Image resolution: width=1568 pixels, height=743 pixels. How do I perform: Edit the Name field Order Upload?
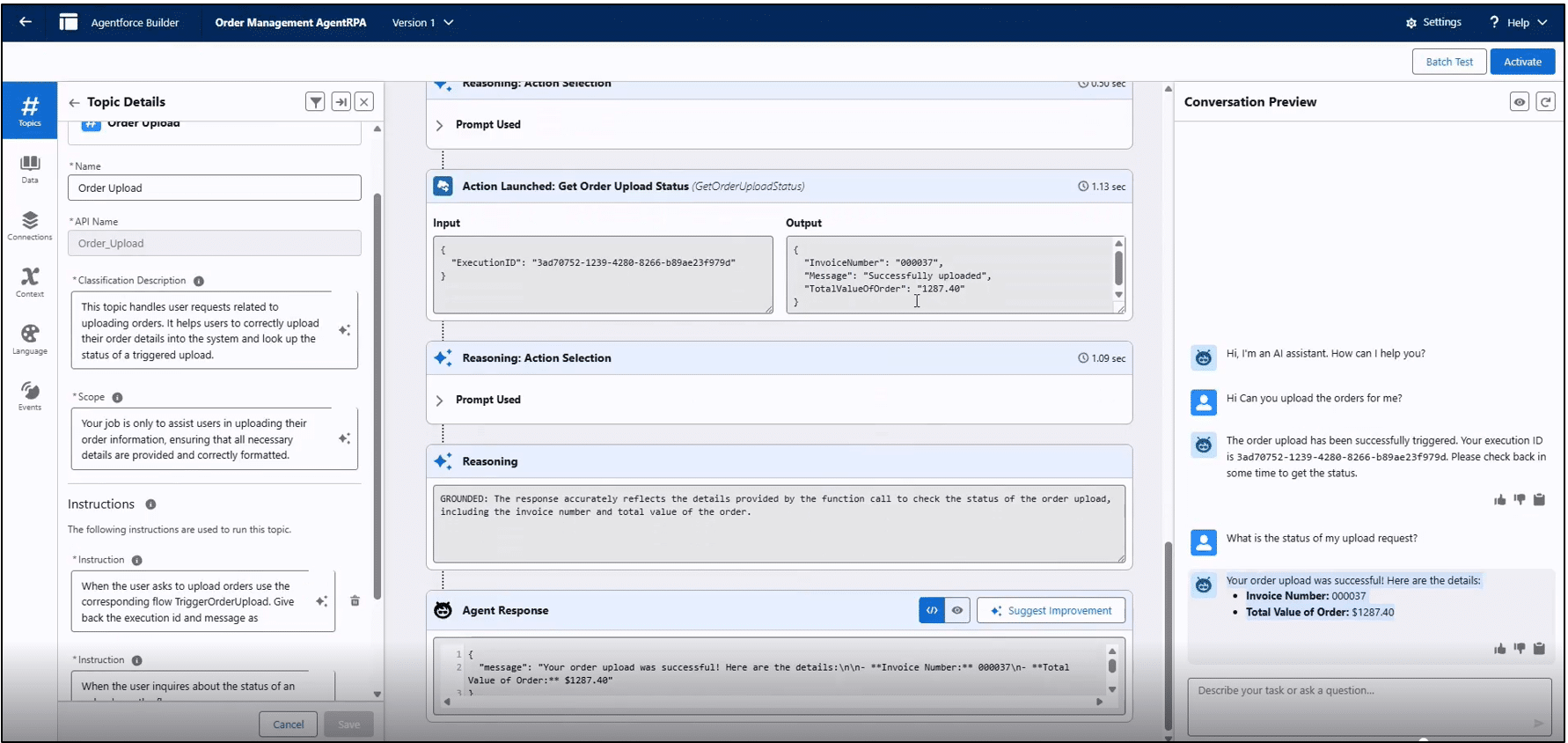pos(215,188)
